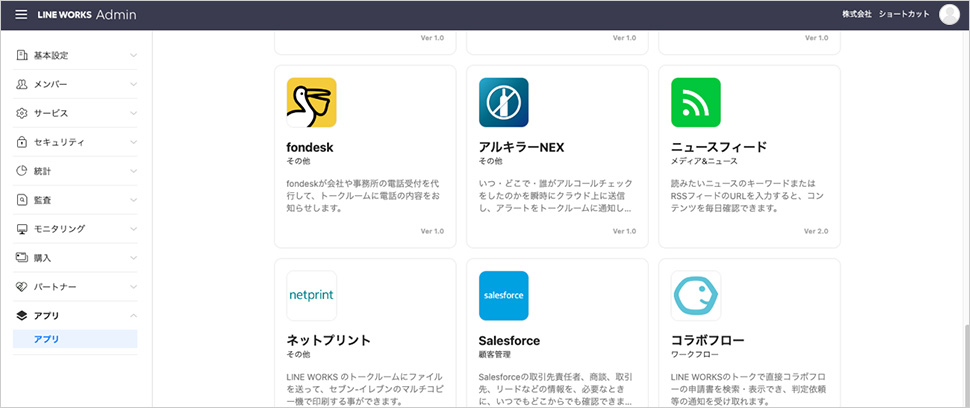Select the 統計 menu item
970x408 pixels.
(x=75, y=171)
